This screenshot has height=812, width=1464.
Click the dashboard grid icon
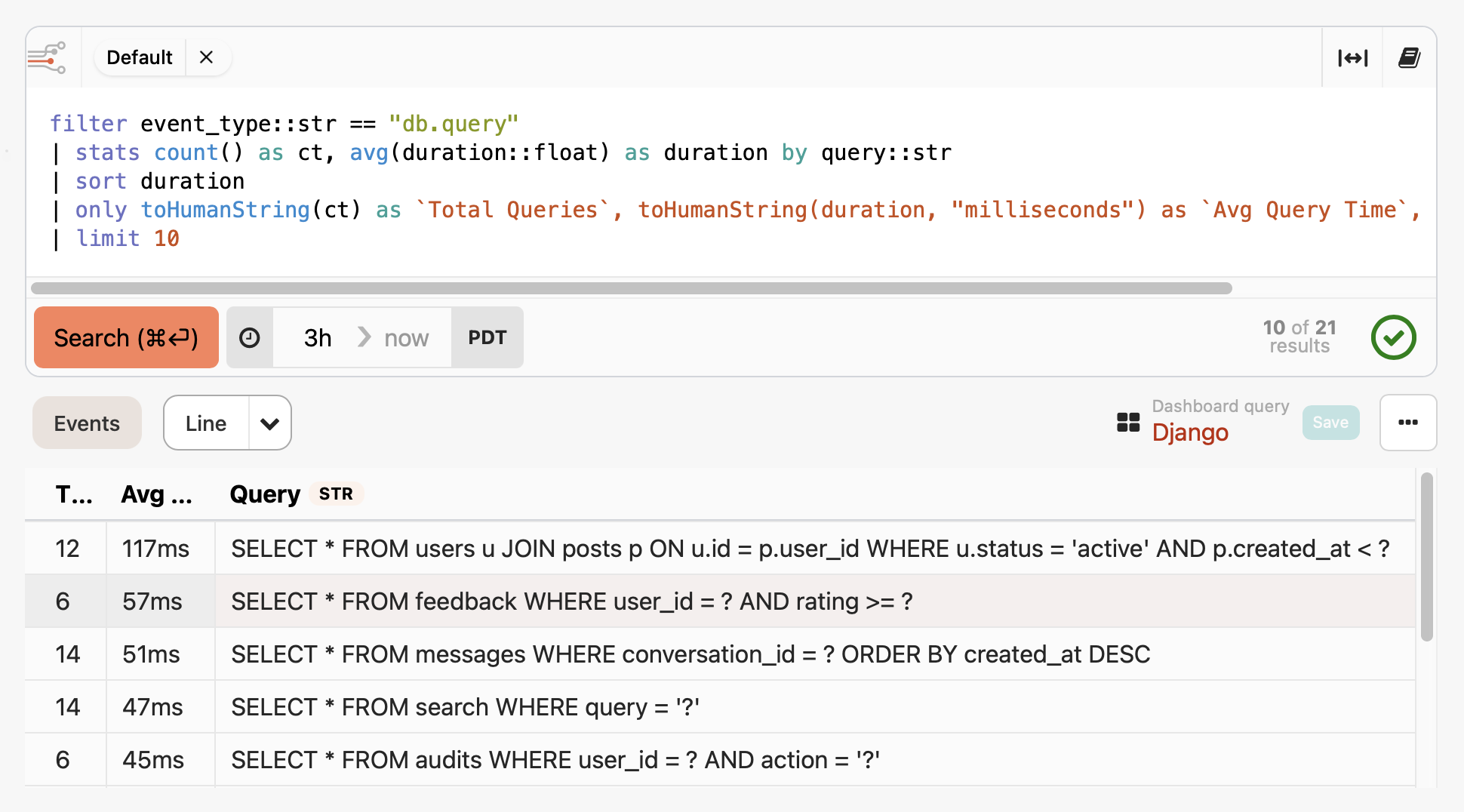(x=1128, y=423)
